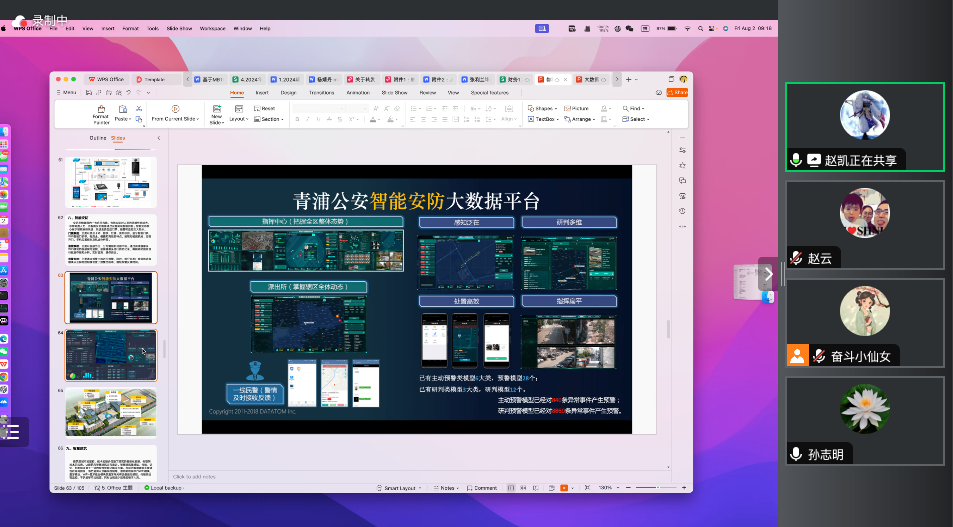
Task: Open the Find tool
Action: point(634,108)
